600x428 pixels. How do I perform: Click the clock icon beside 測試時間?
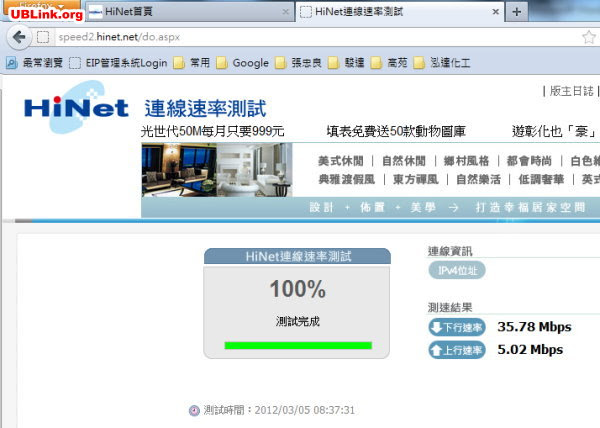(x=194, y=410)
